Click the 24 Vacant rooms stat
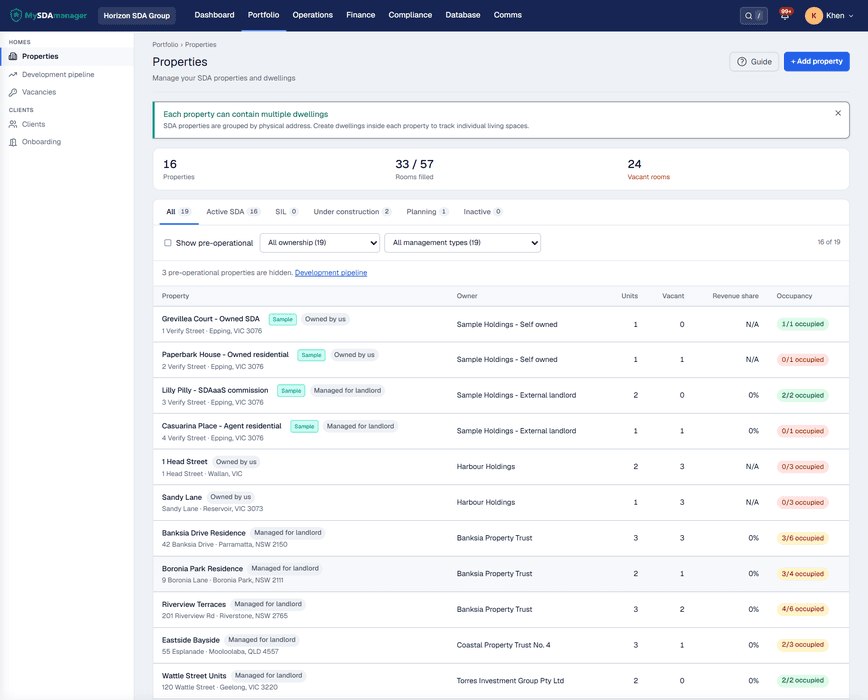The image size is (868, 700). (648, 169)
